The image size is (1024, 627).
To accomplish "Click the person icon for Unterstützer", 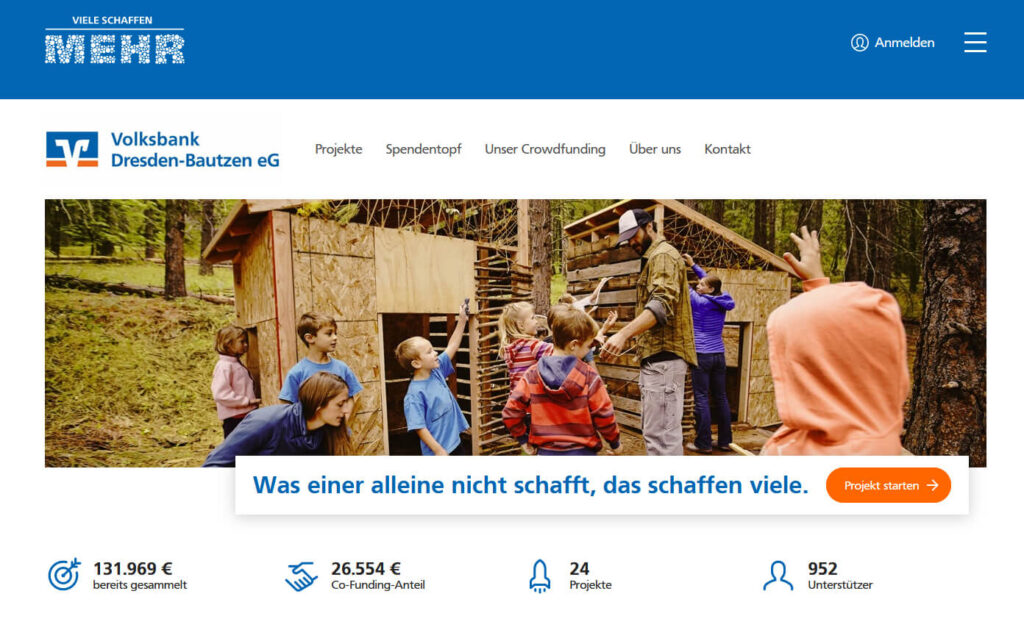I will tap(778, 575).
